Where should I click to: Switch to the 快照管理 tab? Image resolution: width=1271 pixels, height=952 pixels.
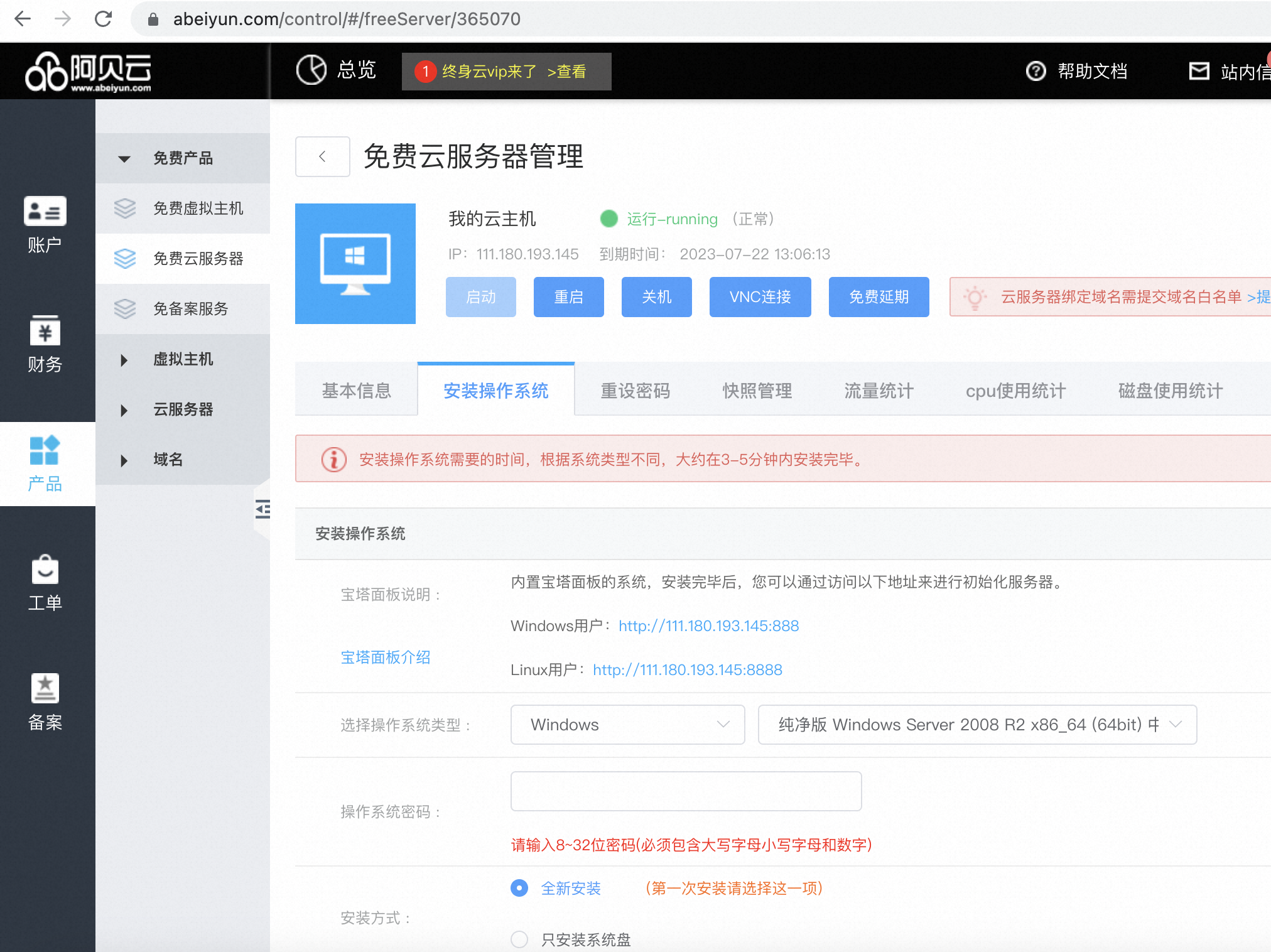pyautogui.click(x=757, y=391)
